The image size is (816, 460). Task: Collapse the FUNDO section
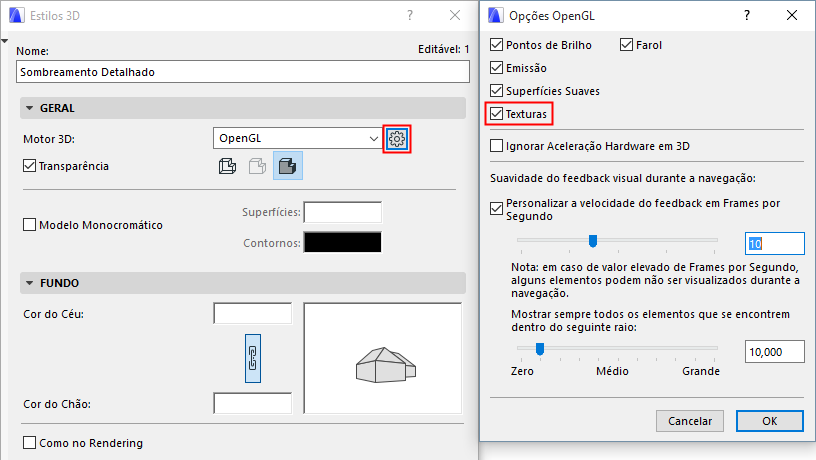[29, 283]
